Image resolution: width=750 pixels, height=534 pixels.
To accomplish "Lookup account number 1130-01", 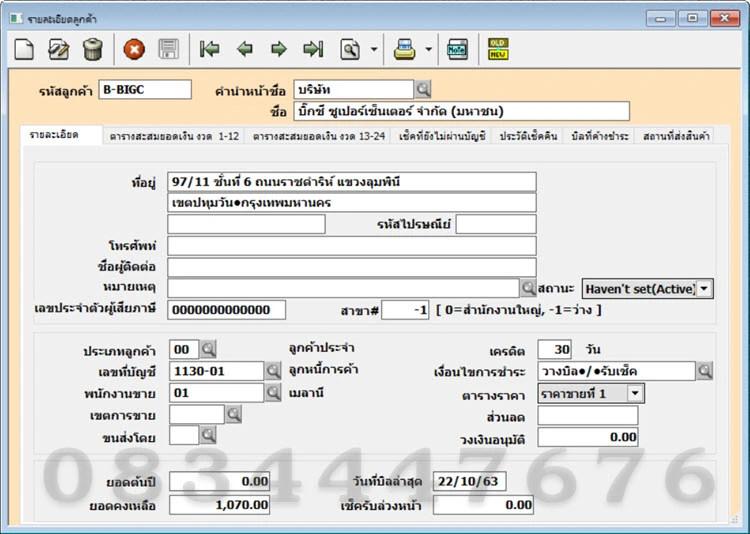I will [x=273, y=371].
